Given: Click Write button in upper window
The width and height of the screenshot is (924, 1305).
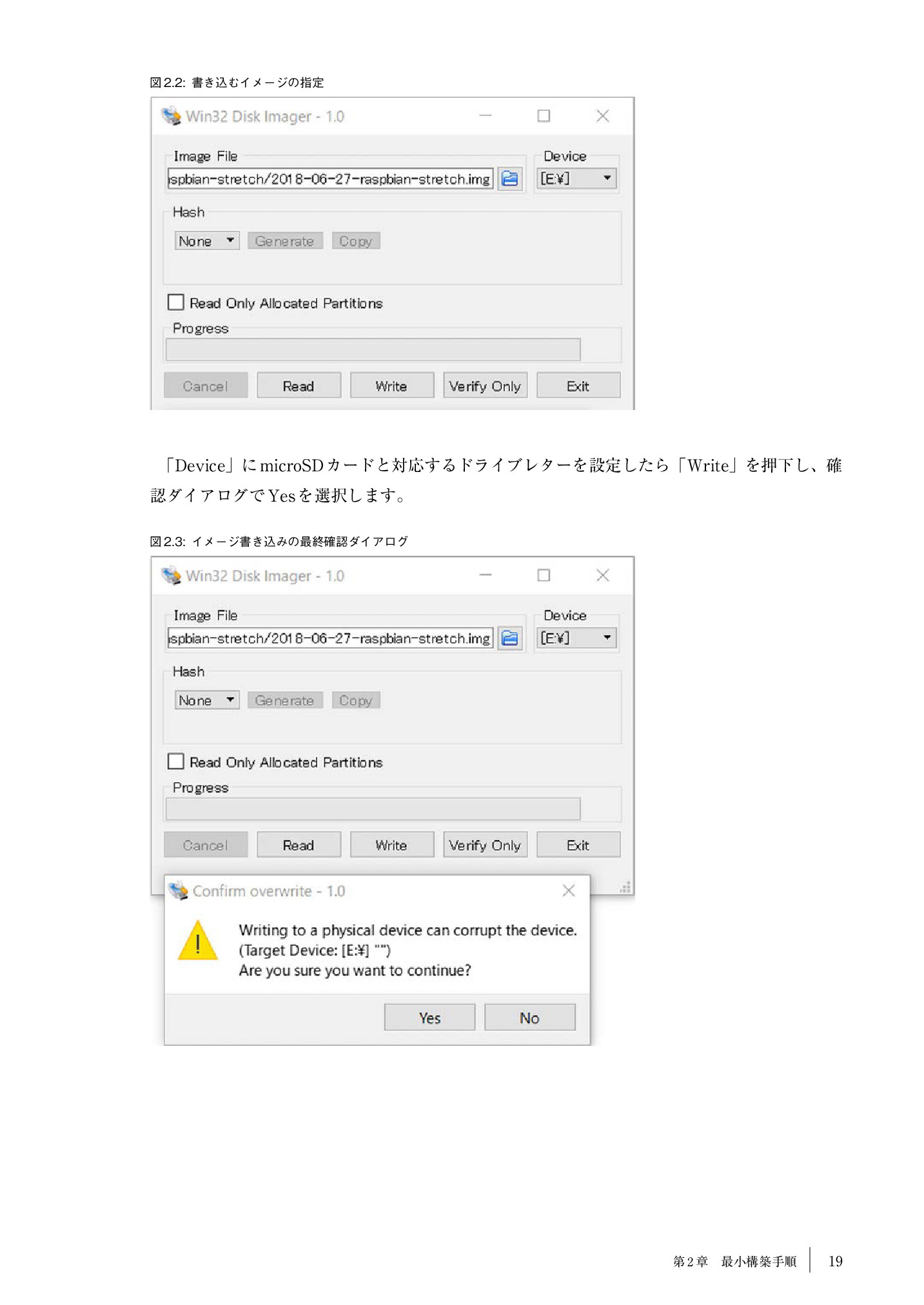Looking at the screenshot, I should (391, 386).
